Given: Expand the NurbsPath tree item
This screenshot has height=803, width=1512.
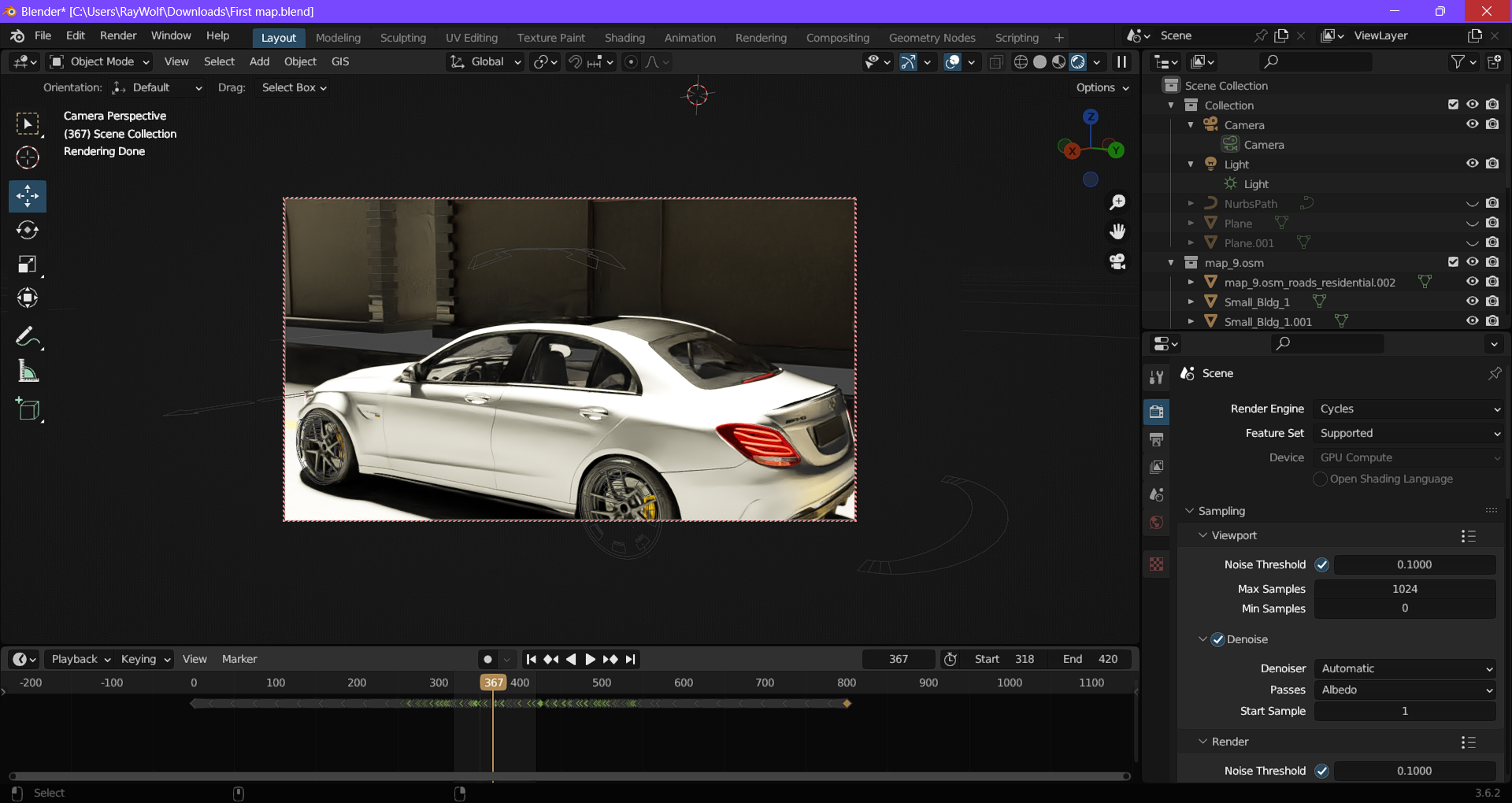Looking at the screenshot, I should click(x=1191, y=203).
